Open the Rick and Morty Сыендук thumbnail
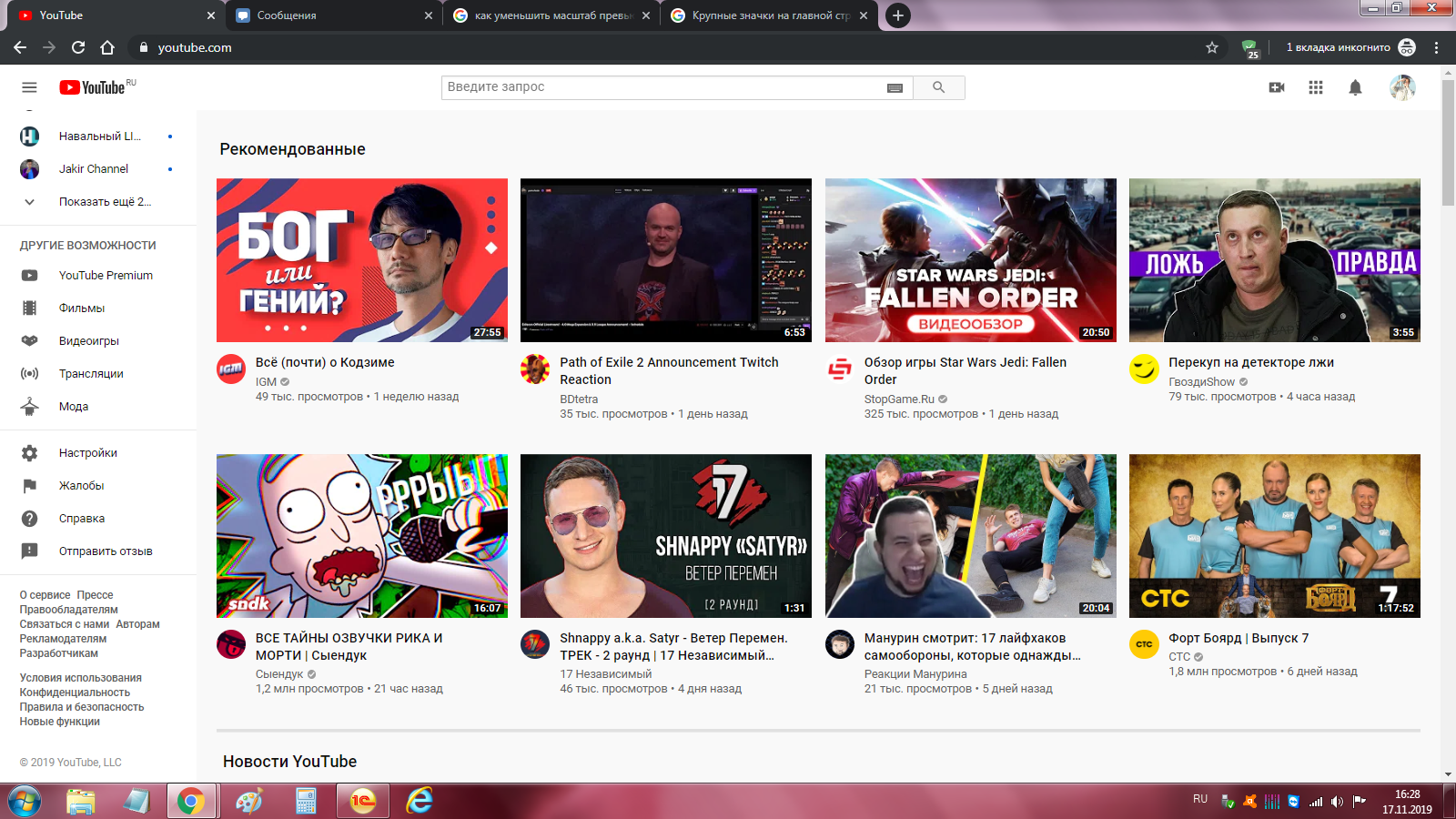The height and width of the screenshot is (819, 1456). [x=362, y=536]
